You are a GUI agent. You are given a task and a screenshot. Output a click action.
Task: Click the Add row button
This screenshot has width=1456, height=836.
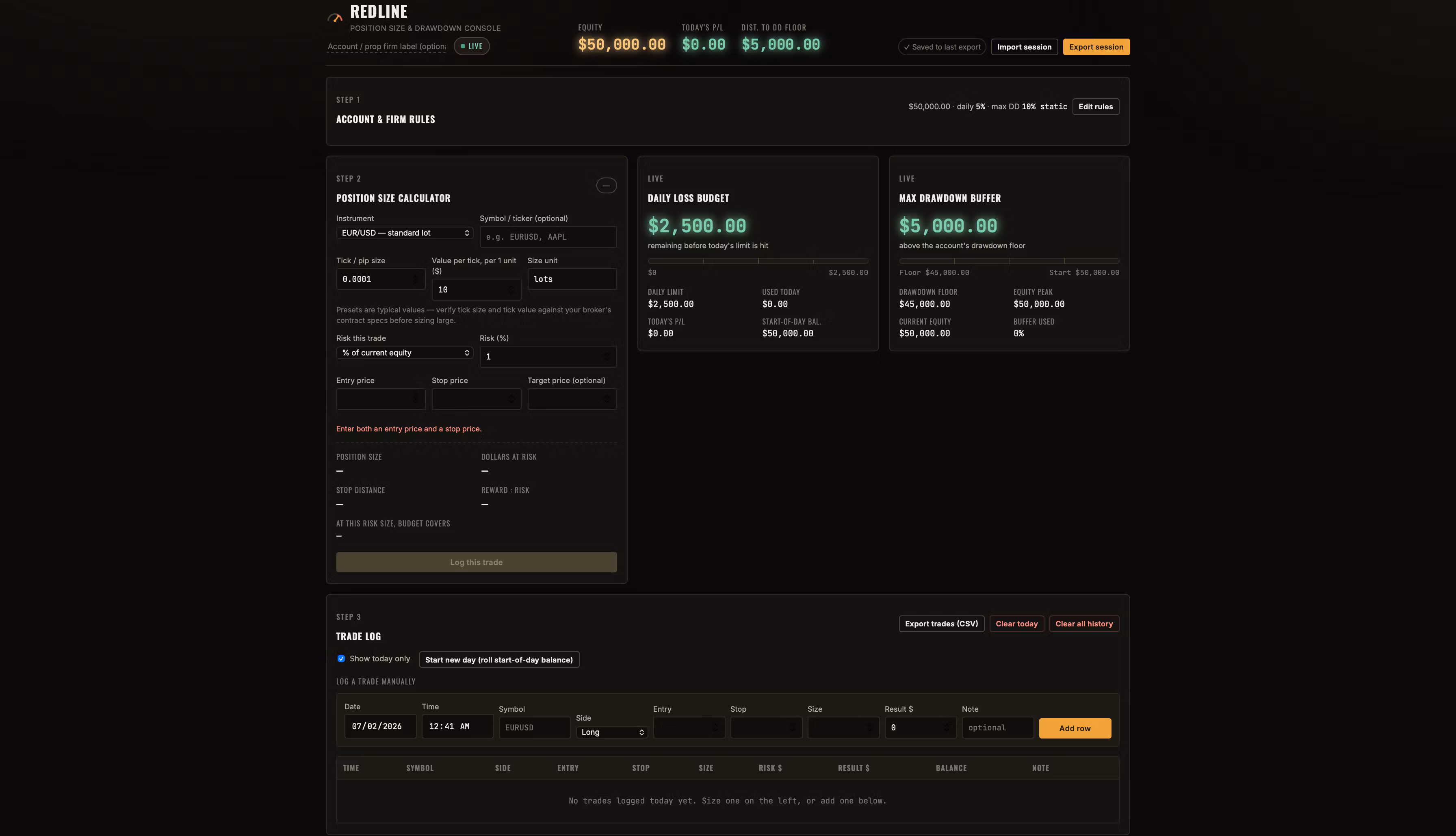click(x=1075, y=728)
